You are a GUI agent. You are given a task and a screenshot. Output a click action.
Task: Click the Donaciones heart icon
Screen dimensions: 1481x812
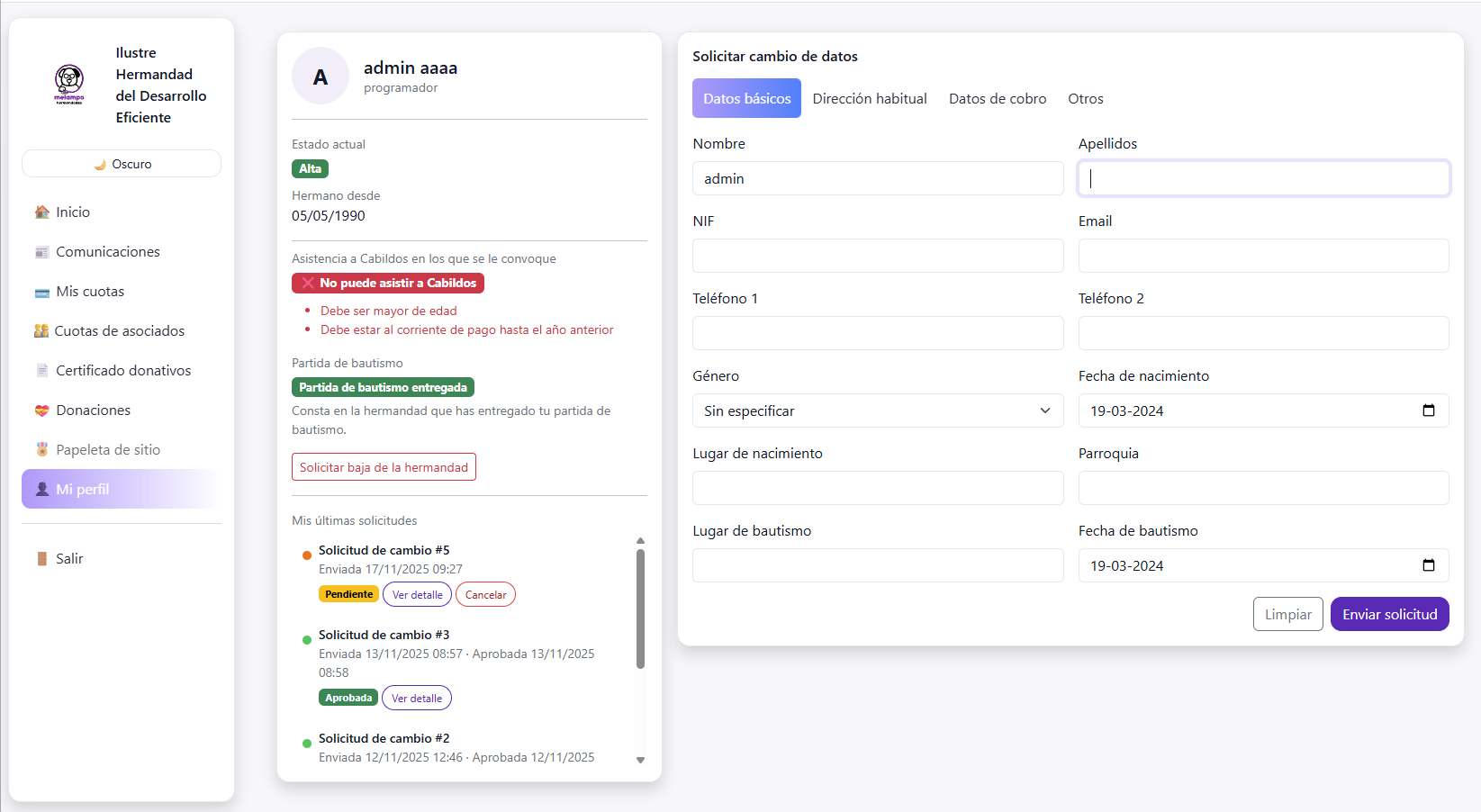(41, 411)
